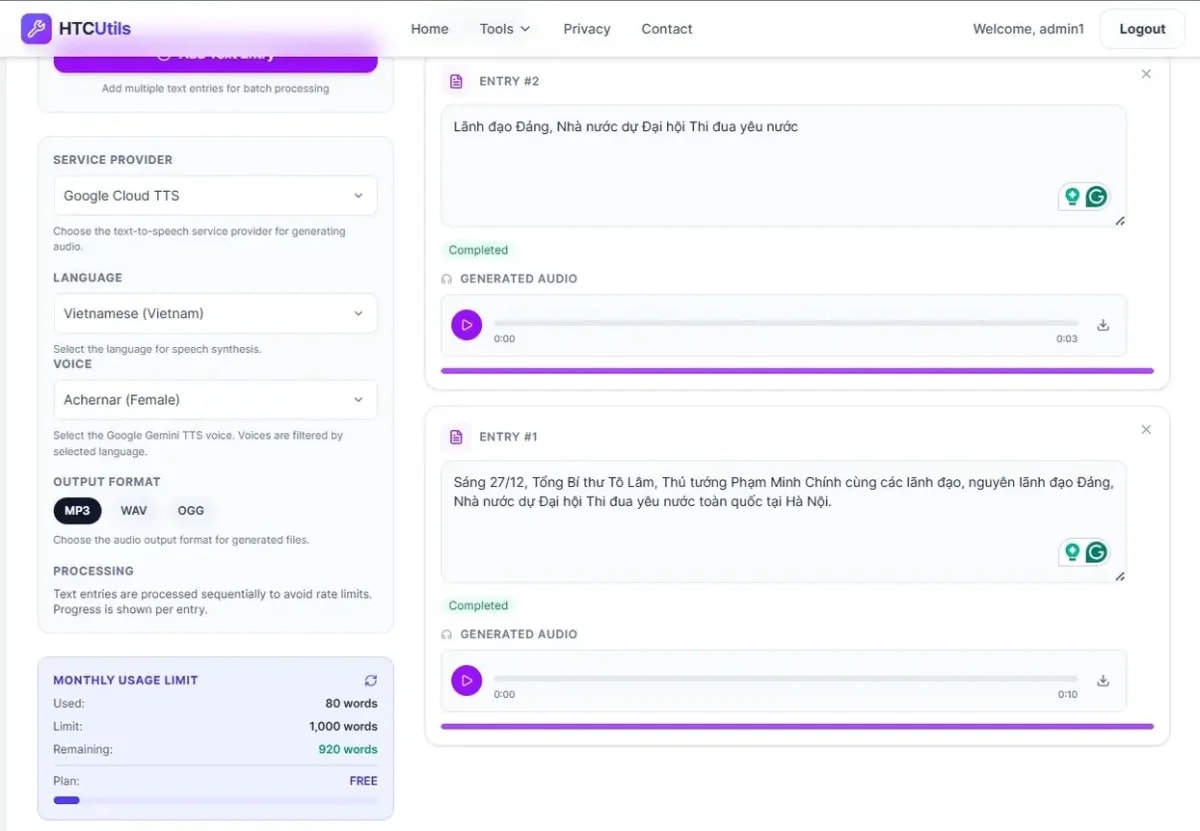This screenshot has width=1200, height=831.
Task: Play generated audio for Entry #1
Action: pyautogui.click(x=466, y=681)
